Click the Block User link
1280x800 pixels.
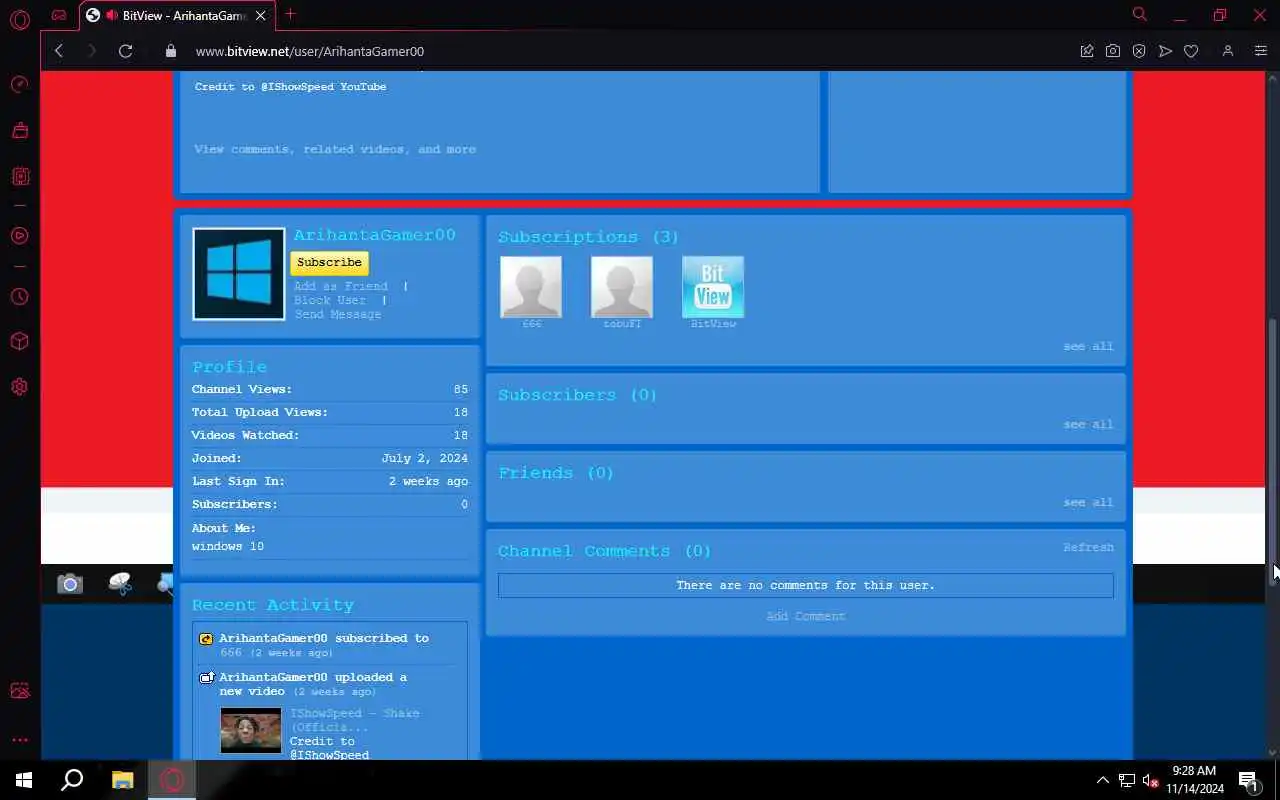[330, 300]
